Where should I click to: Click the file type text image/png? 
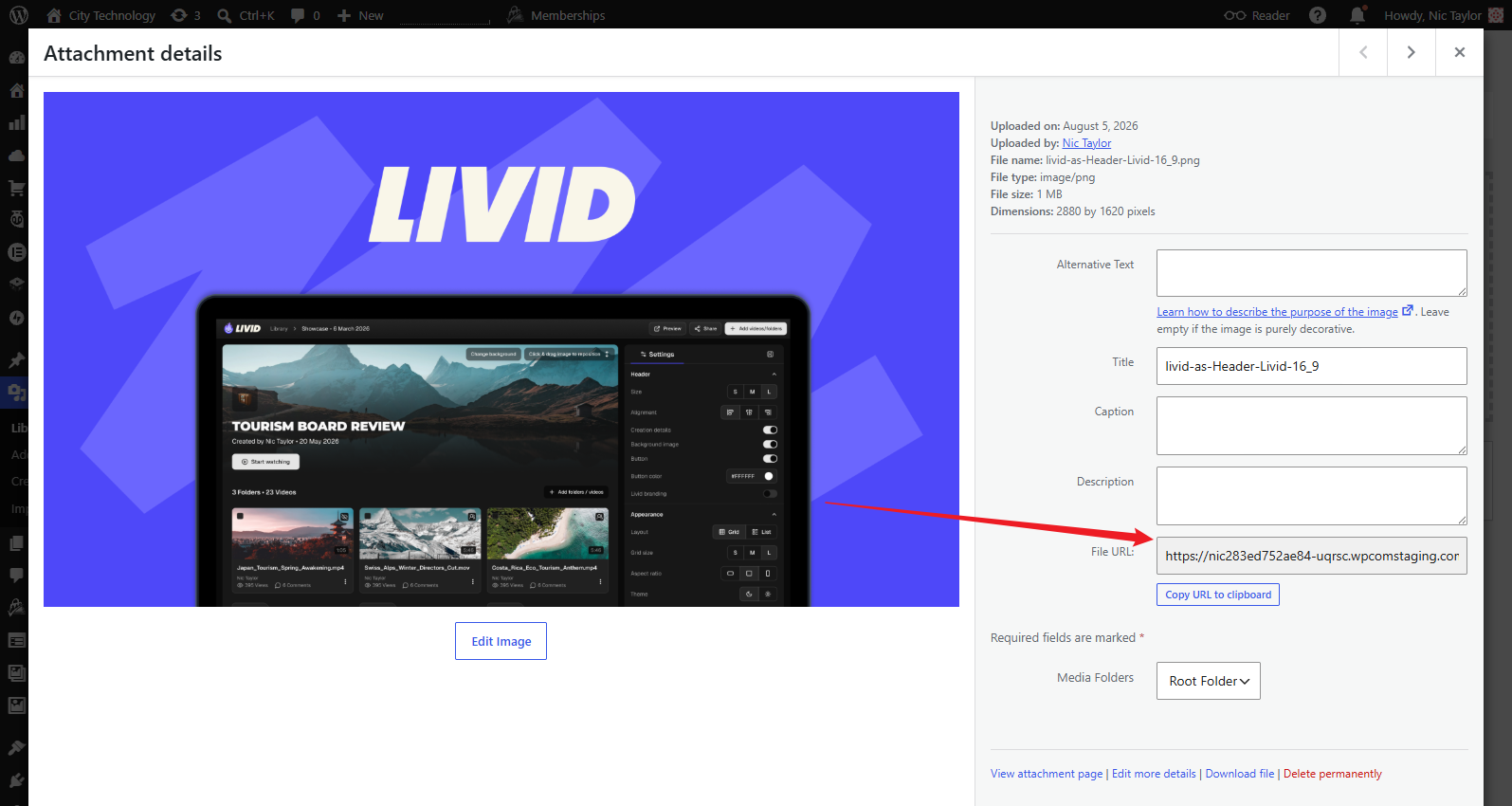click(x=1067, y=177)
